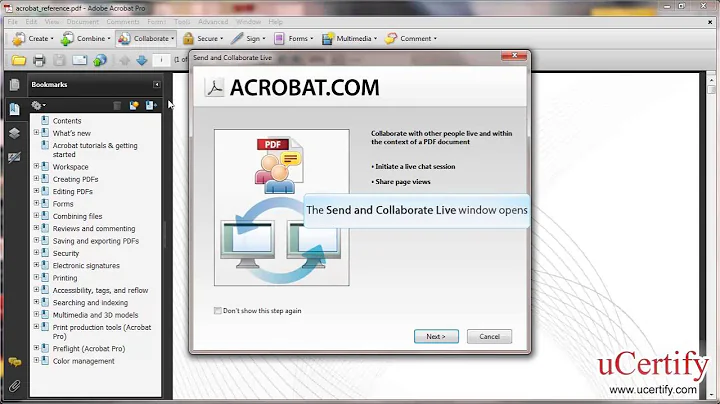Expand the Combining files bookmark
Image resolution: width=720 pixels, height=404 pixels.
(36, 216)
